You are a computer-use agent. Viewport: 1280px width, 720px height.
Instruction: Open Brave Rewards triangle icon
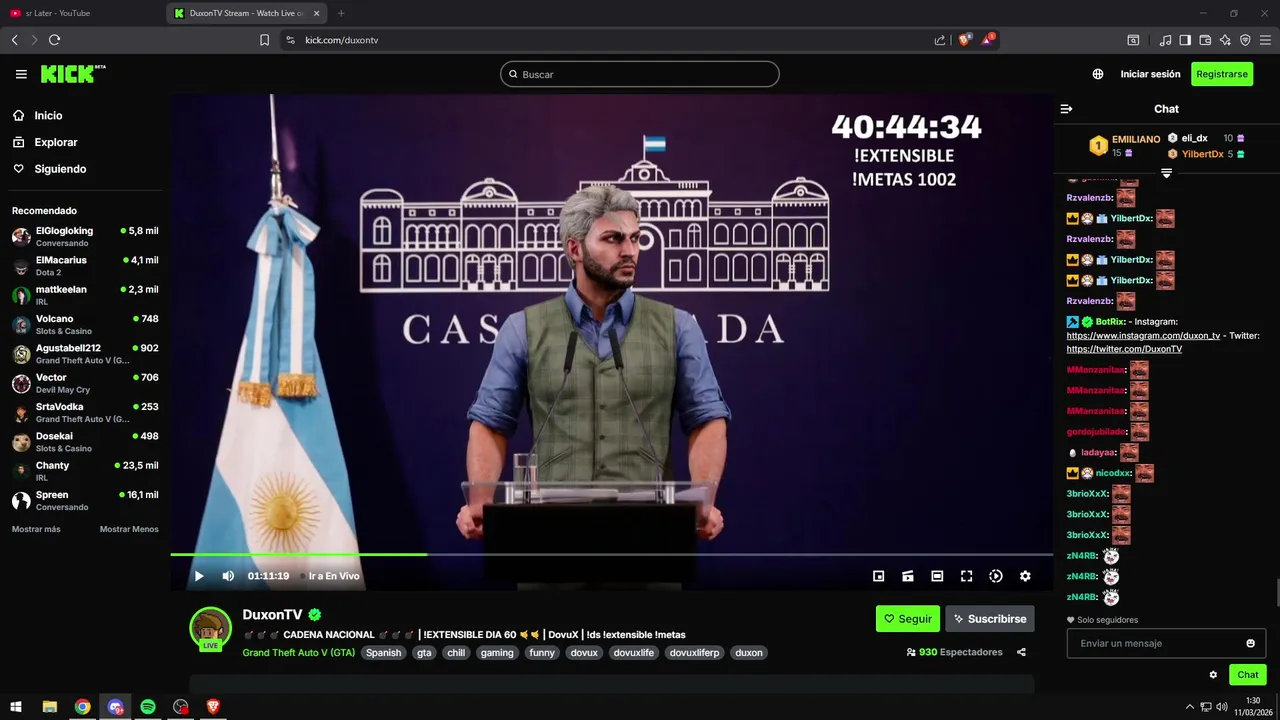click(x=988, y=40)
